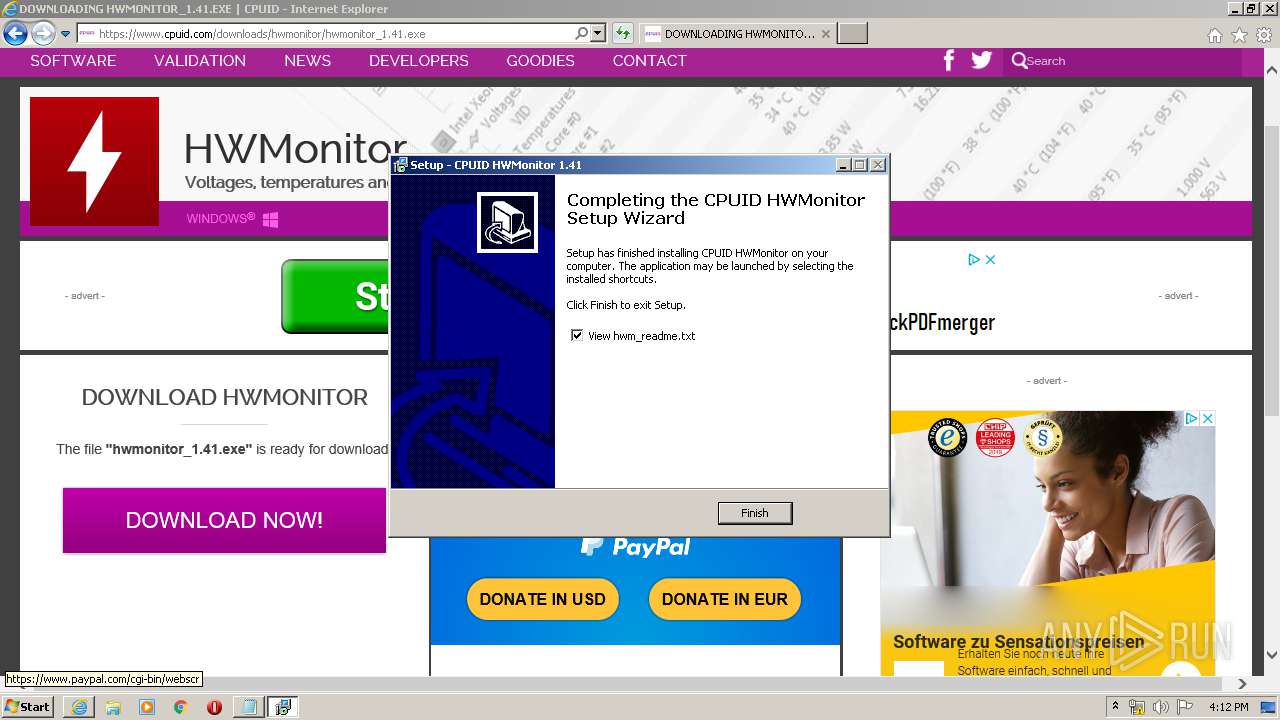
Task: Click the 4:12 PM system clock
Action: click(x=1228, y=707)
